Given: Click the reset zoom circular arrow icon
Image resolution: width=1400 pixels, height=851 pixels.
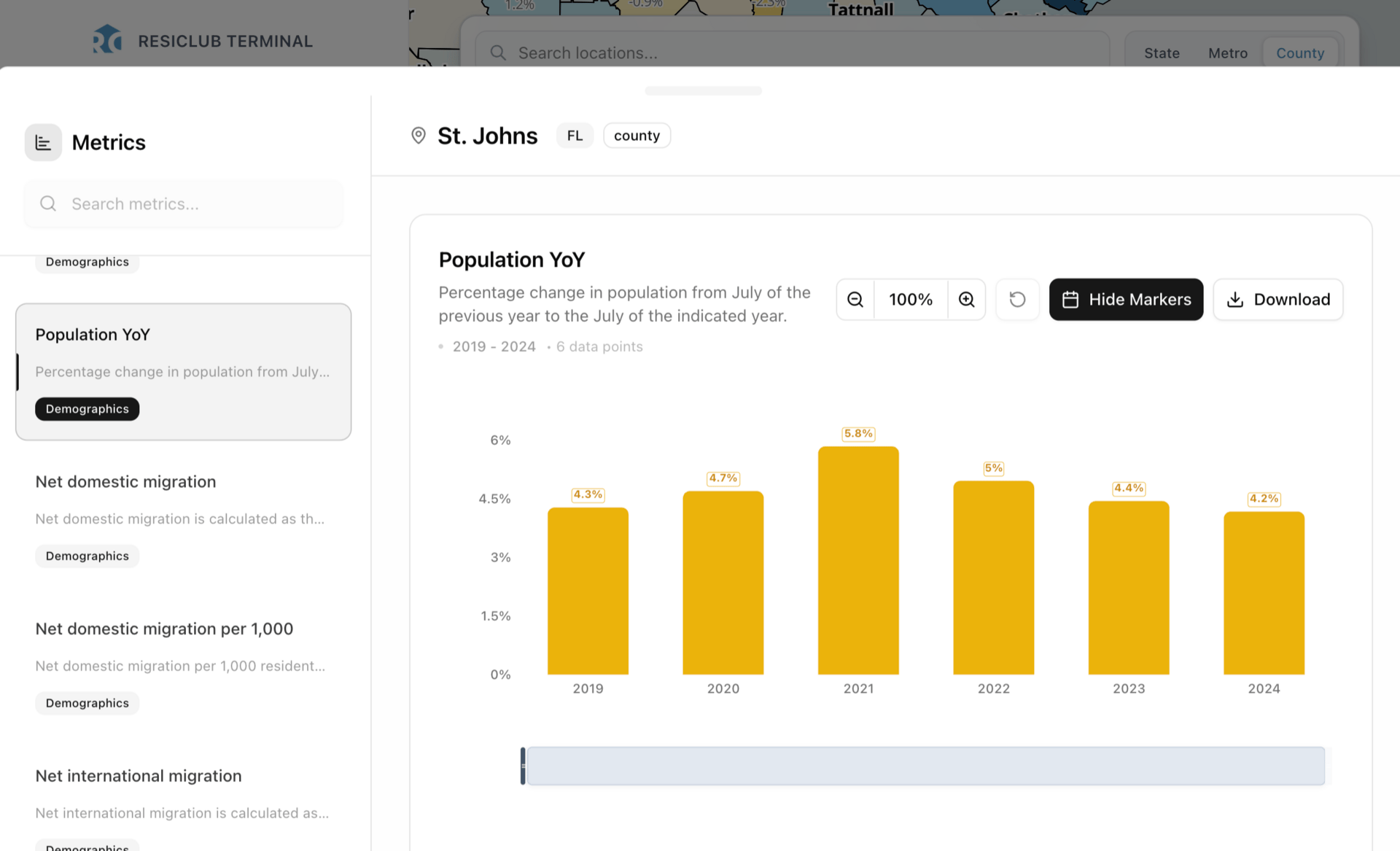Looking at the screenshot, I should [x=1017, y=300].
